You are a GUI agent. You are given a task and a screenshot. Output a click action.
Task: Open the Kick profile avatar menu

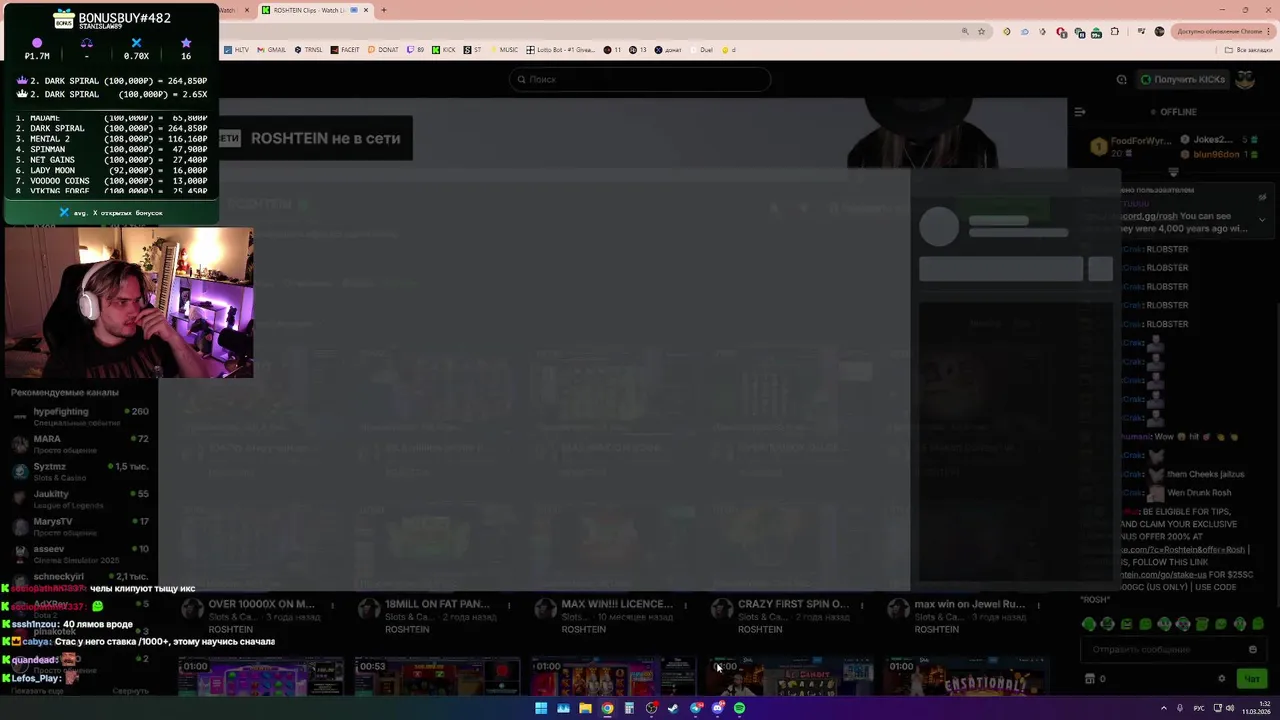[x=1245, y=79]
